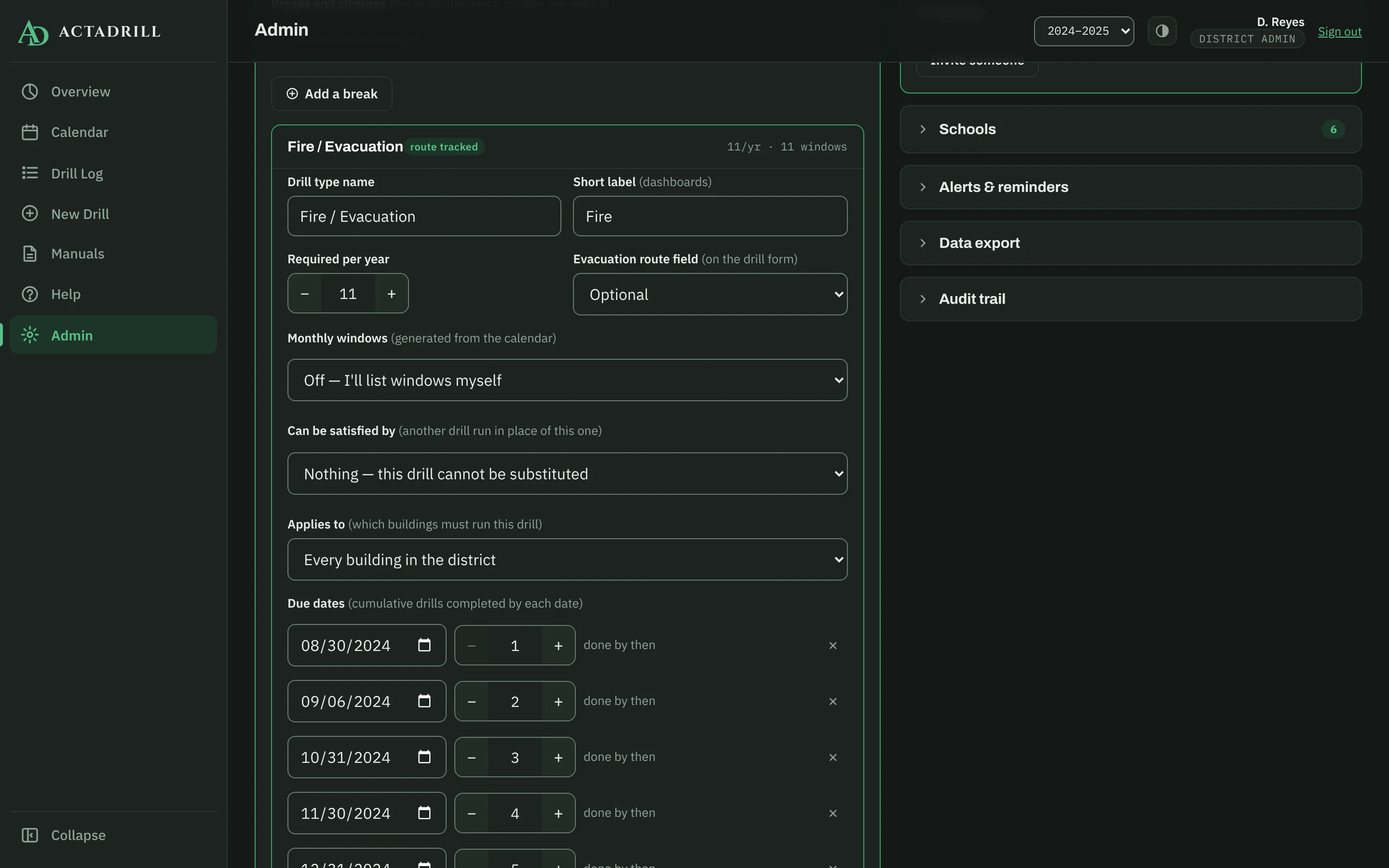1389x868 pixels.
Task: Remove the 11/30/2024 due date row
Action: [833, 813]
